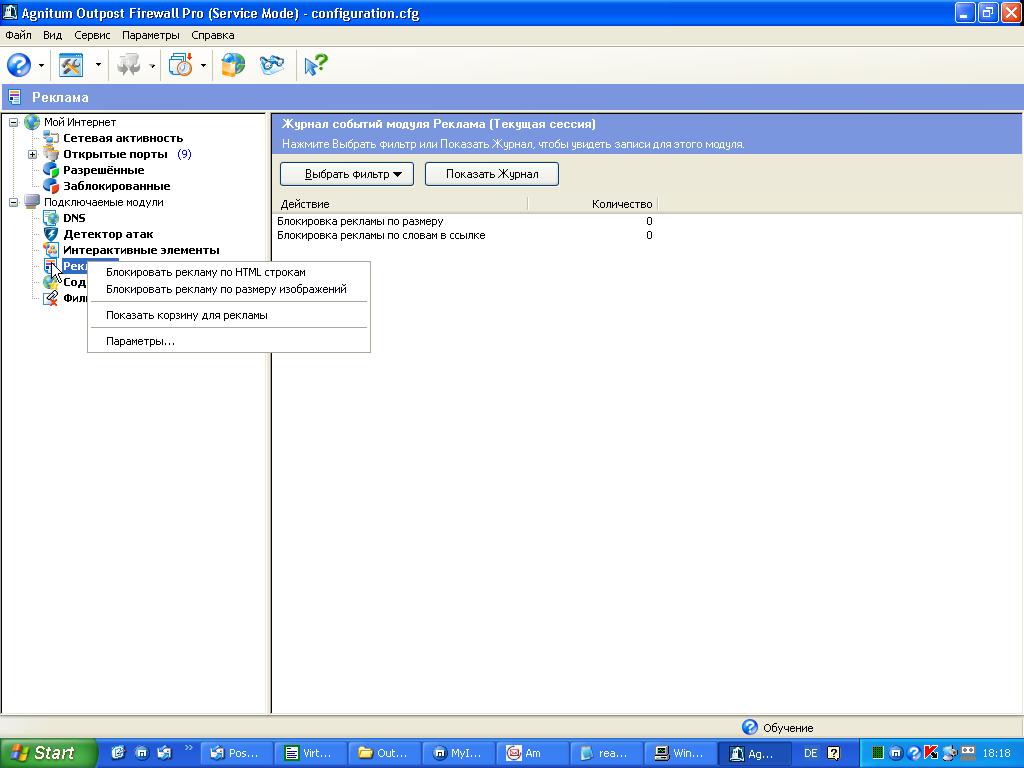Sort by the Действие column header

[400, 204]
